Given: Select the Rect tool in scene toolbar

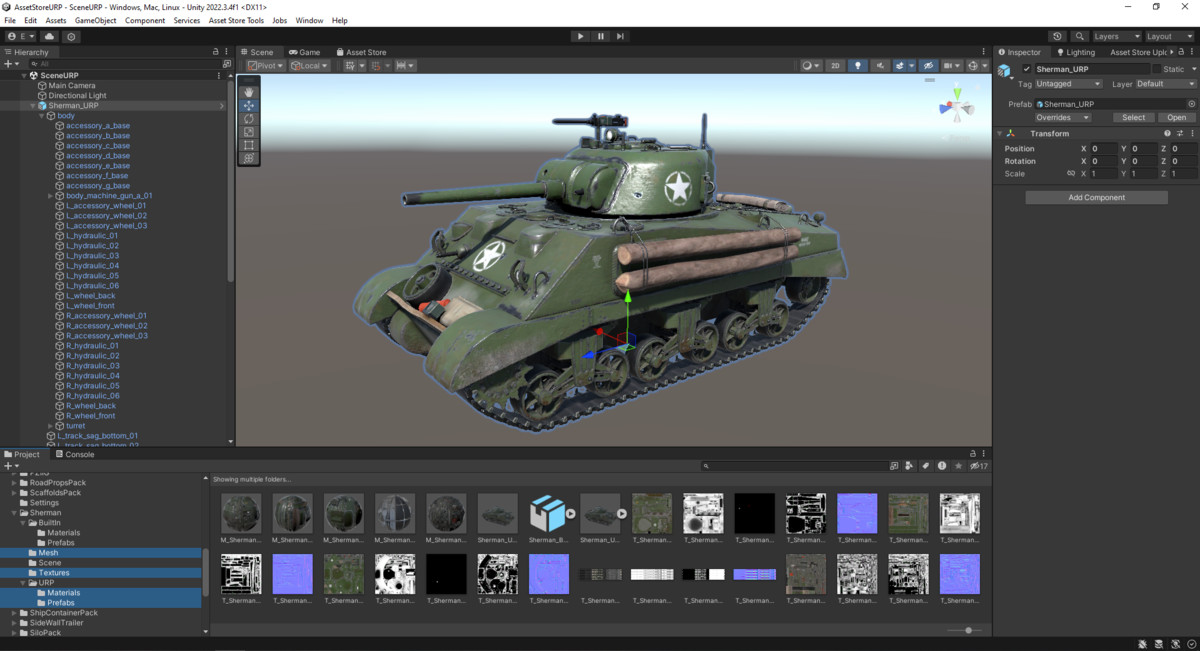Looking at the screenshot, I should click(x=249, y=145).
